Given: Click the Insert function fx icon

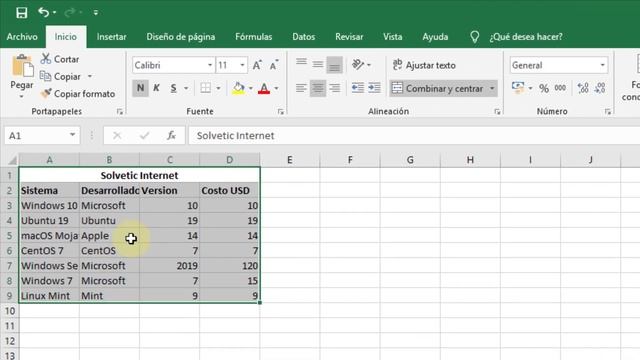Looking at the screenshot, I should tap(171, 136).
